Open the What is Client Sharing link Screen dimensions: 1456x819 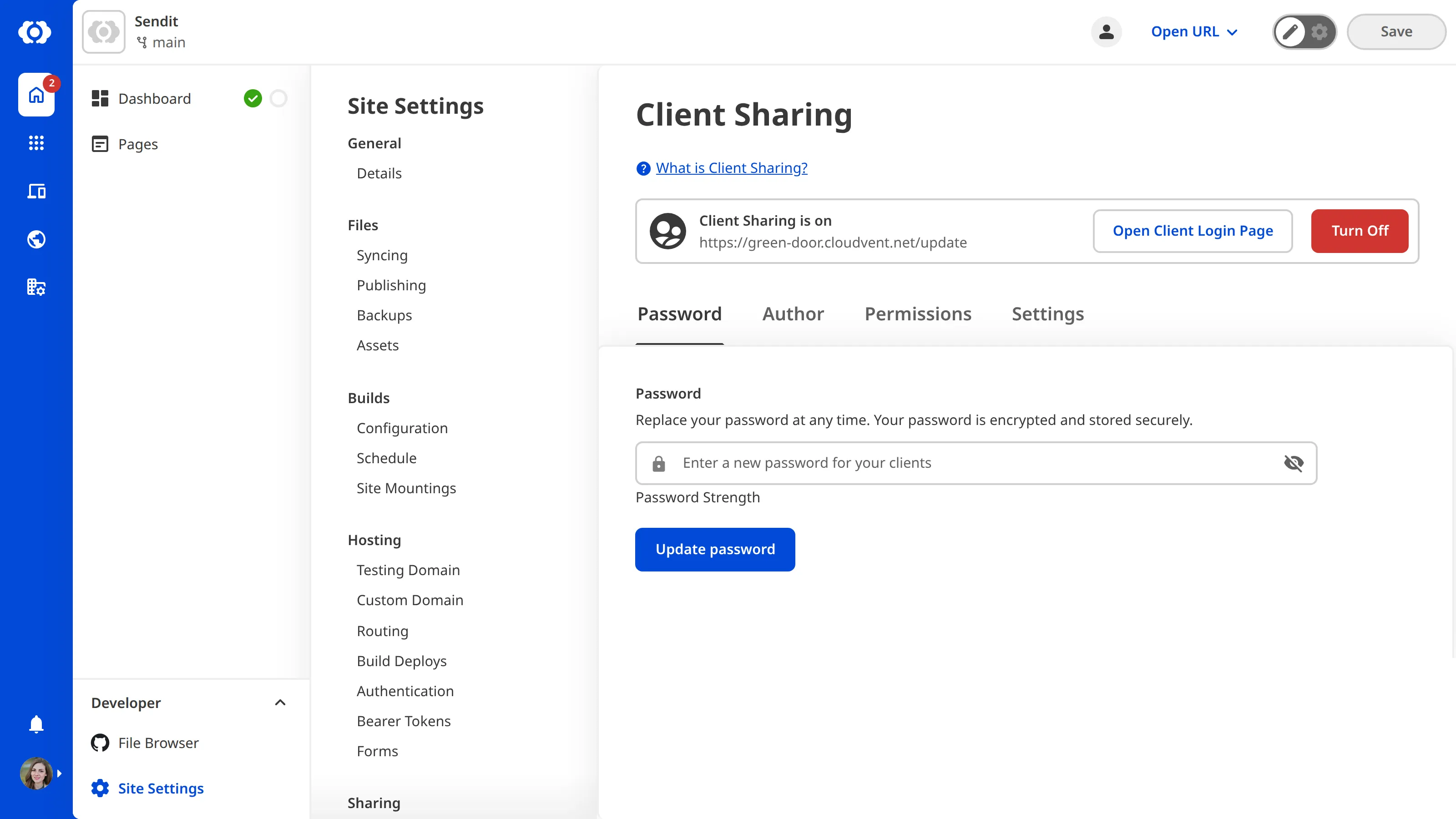coord(731,167)
